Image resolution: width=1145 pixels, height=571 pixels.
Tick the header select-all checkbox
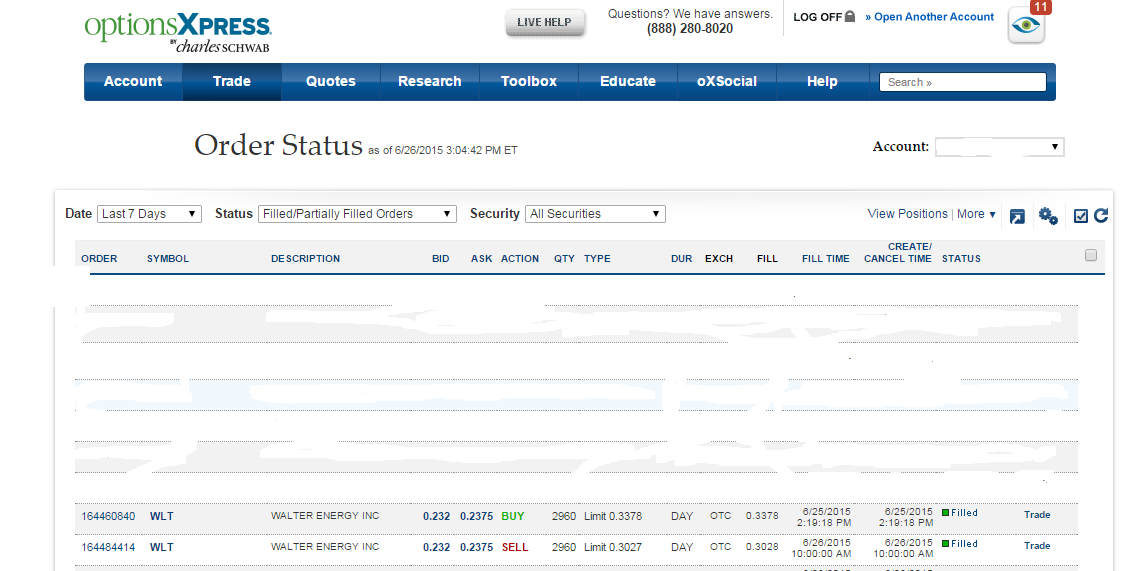[x=1091, y=255]
